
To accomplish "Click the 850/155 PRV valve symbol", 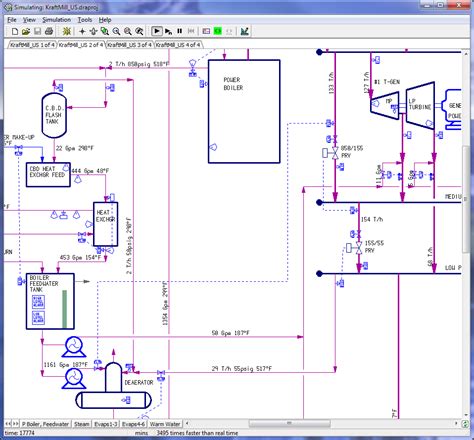I will [335, 153].
